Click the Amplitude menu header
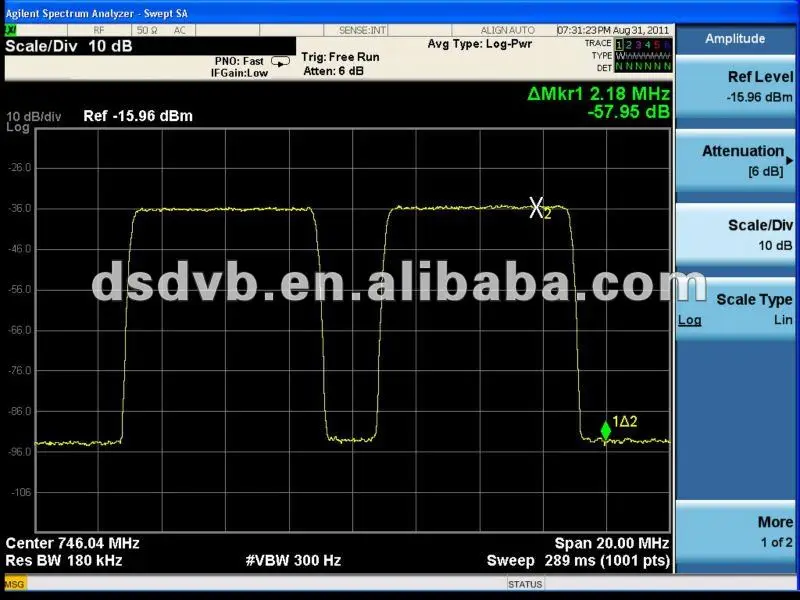Screen dimensions: 800x600 (735, 38)
